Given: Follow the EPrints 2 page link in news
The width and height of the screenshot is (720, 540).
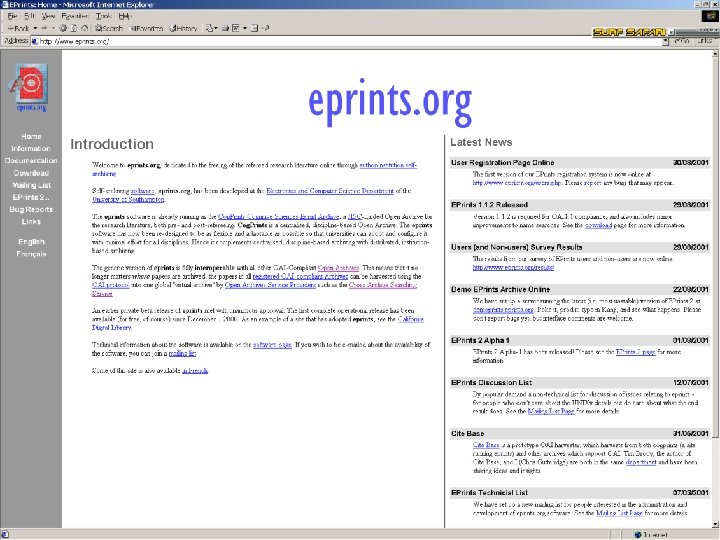Looking at the screenshot, I should coord(636,352).
